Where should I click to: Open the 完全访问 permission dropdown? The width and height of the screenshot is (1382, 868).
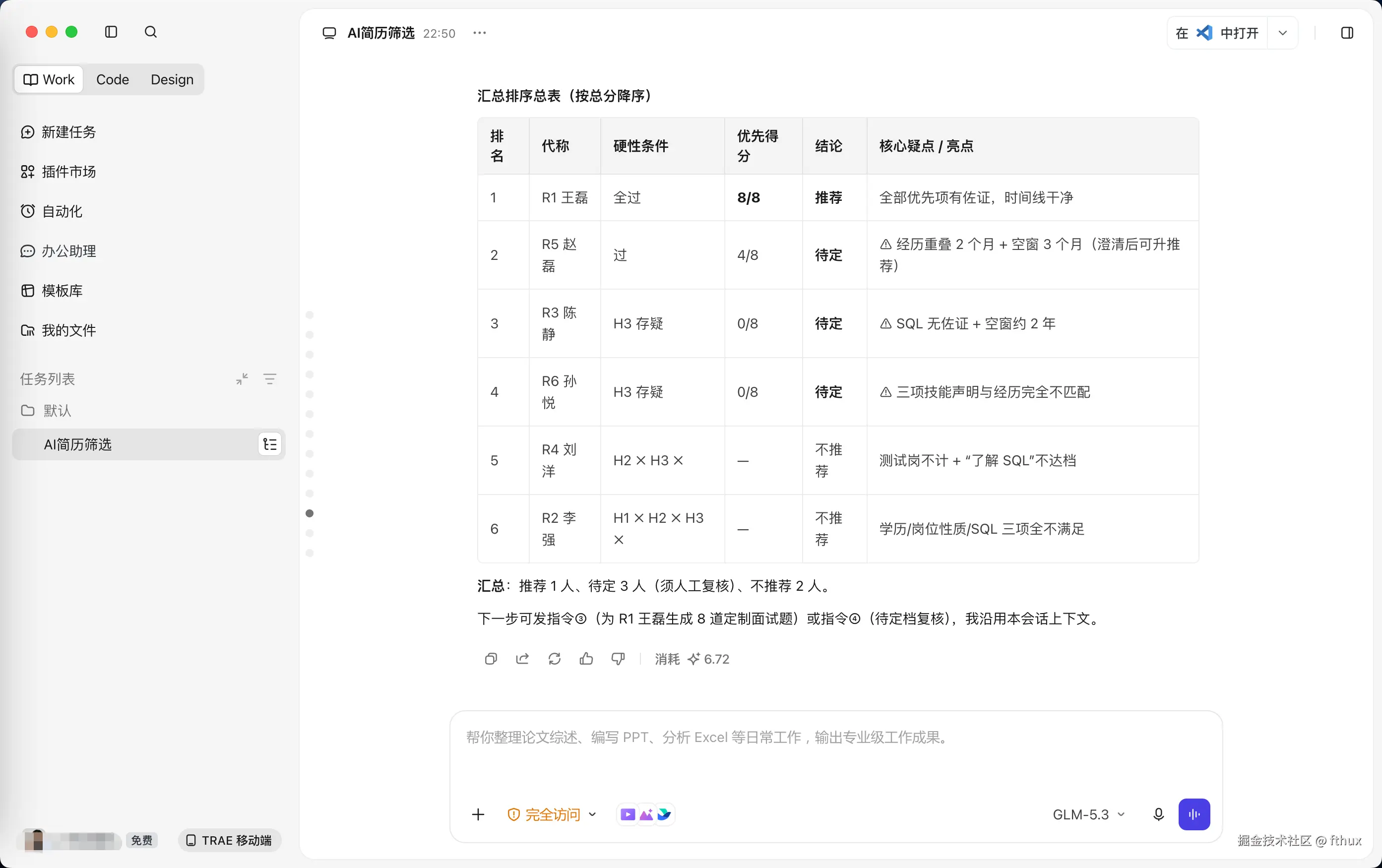pyautogui.click(x=552, y=814)
